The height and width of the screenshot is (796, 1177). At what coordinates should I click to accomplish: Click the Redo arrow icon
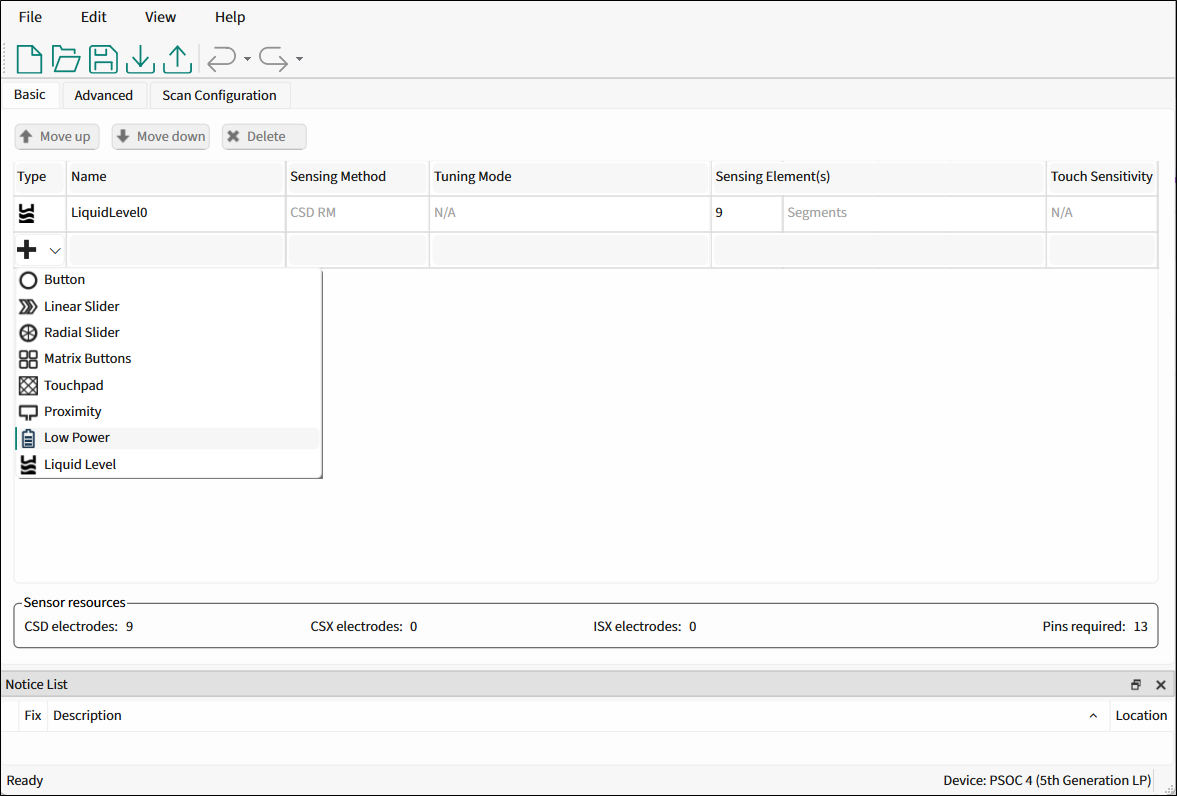[x=273, y=59]
